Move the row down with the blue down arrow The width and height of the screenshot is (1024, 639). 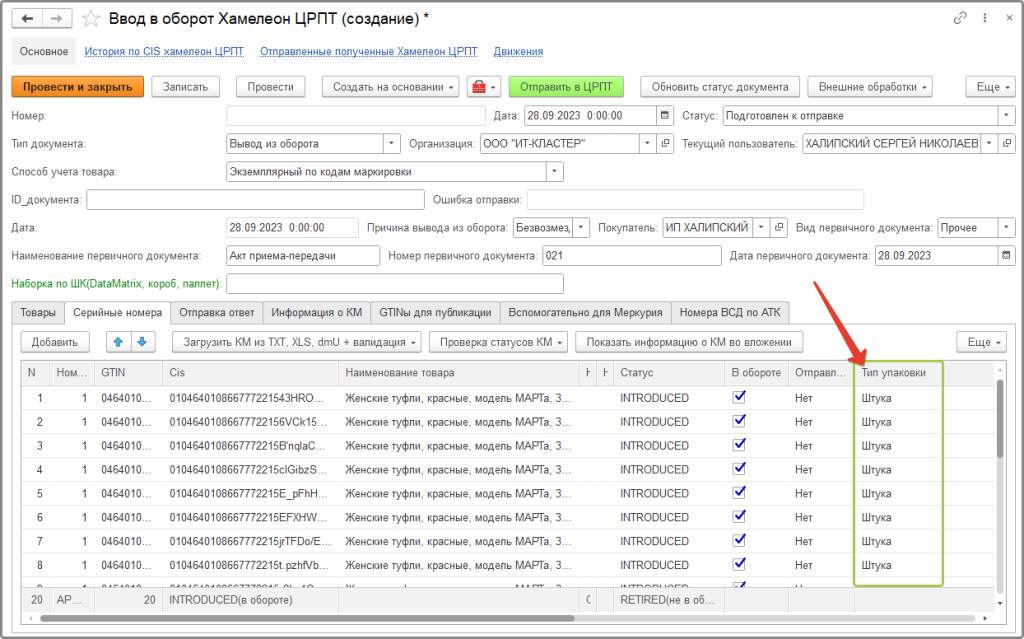pos(142,342)
